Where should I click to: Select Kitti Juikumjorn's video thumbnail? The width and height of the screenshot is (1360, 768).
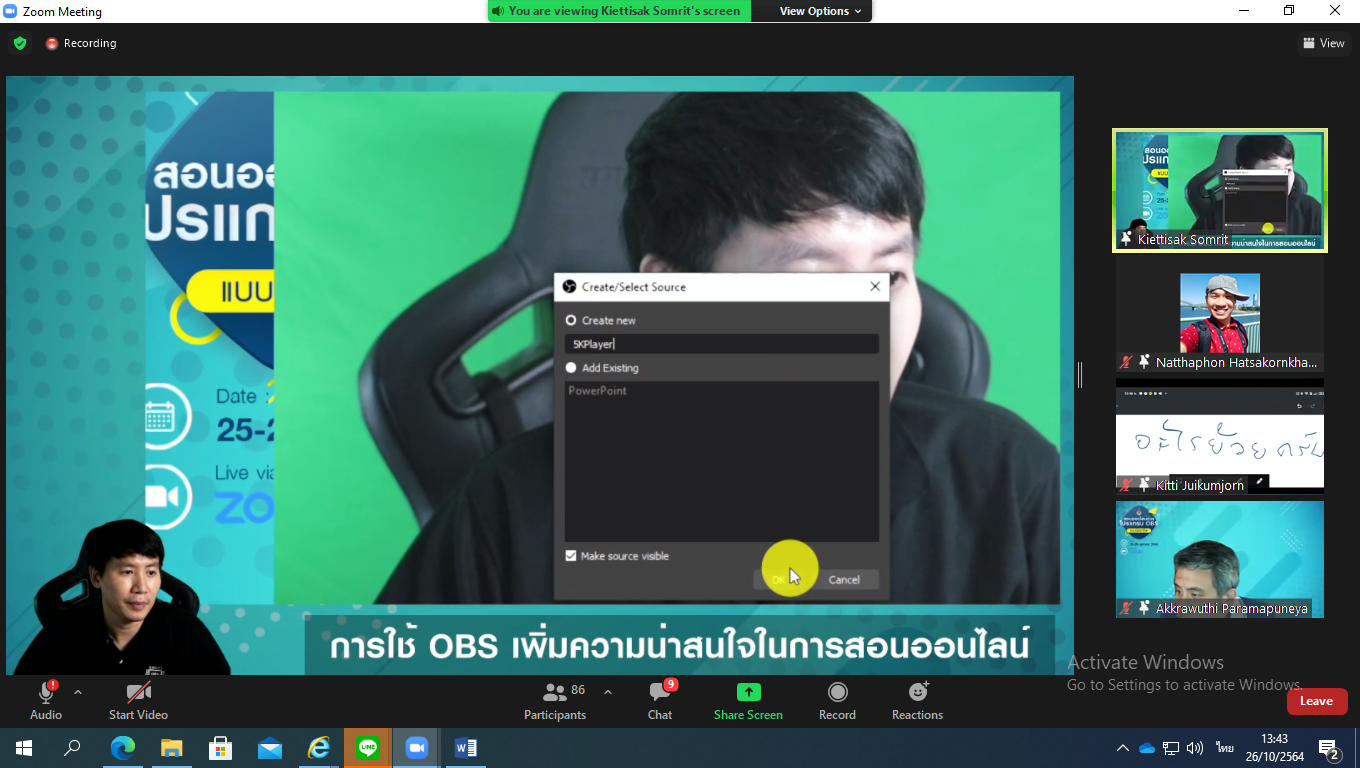1220,436
